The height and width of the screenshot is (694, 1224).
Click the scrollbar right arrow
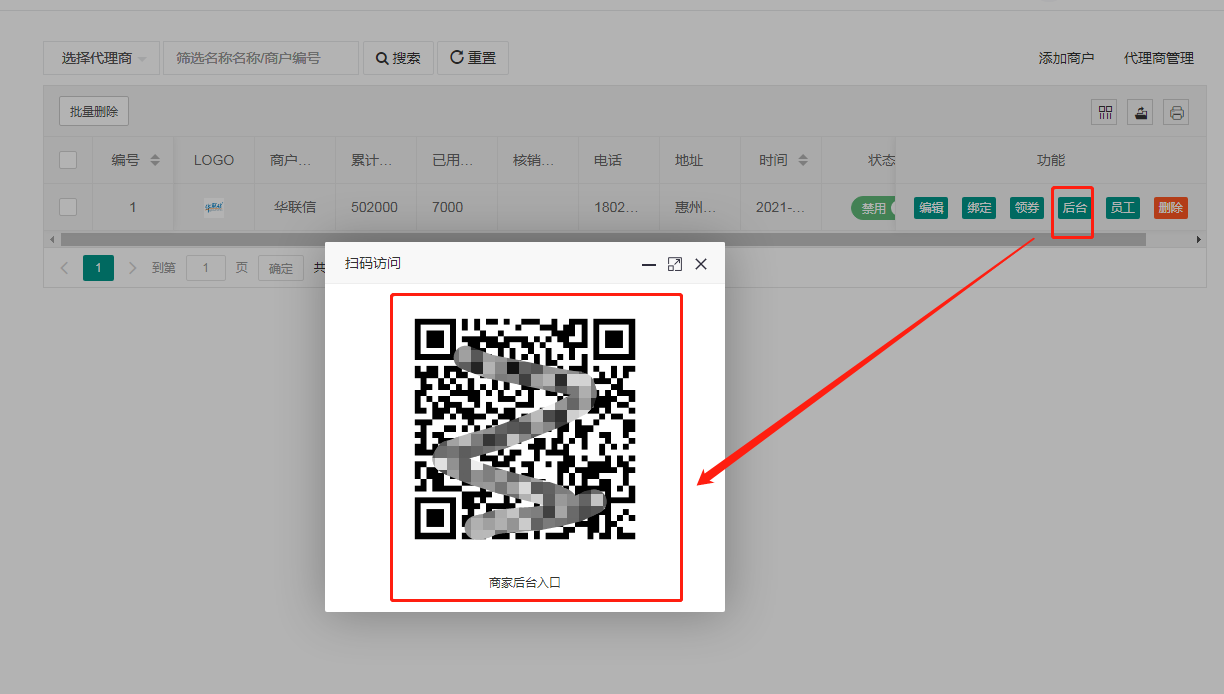[1199, 240]
